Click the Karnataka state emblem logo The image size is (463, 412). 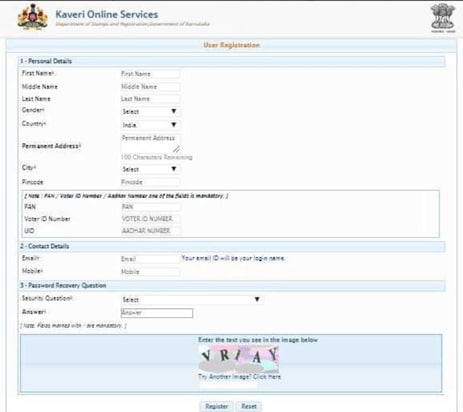coord(32,17)
